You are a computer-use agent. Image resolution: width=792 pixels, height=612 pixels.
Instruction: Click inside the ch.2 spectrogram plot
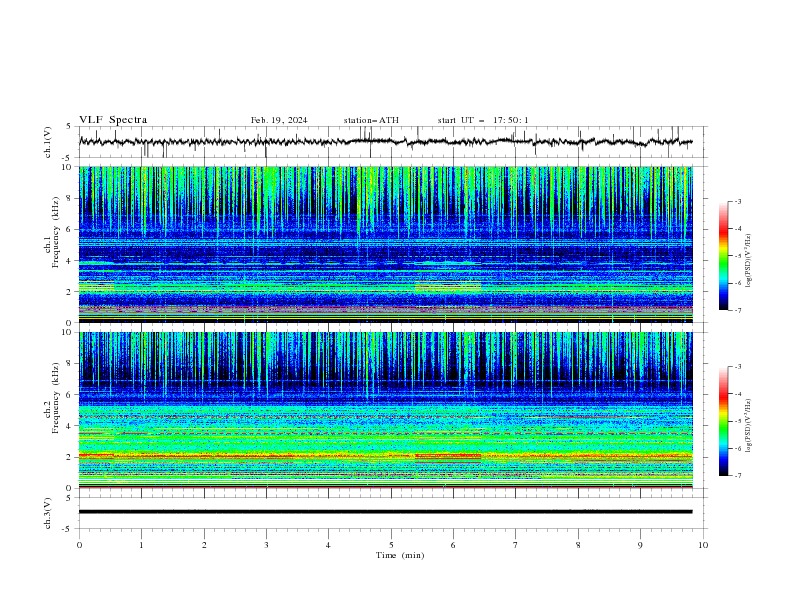click(x=386, y=410)
